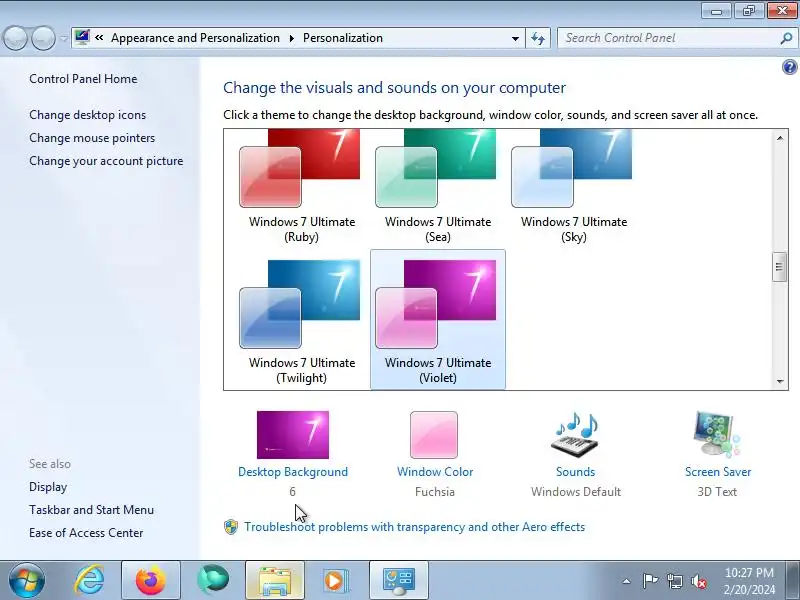Select the Windows 7 Ultimate (Violet) theme
The width and height of the screenshot is (800, 600).
pyautogui.click(x=438, y=322)
